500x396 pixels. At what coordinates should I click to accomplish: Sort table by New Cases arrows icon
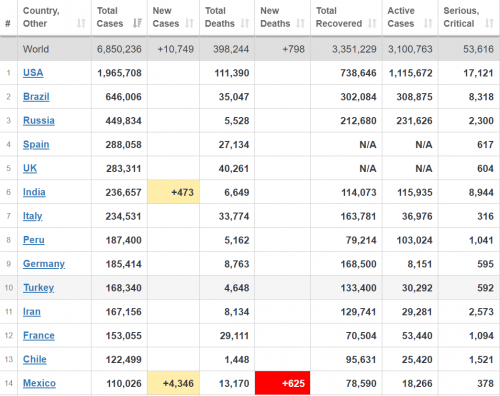pyautogui.click(x=189, y=23)
